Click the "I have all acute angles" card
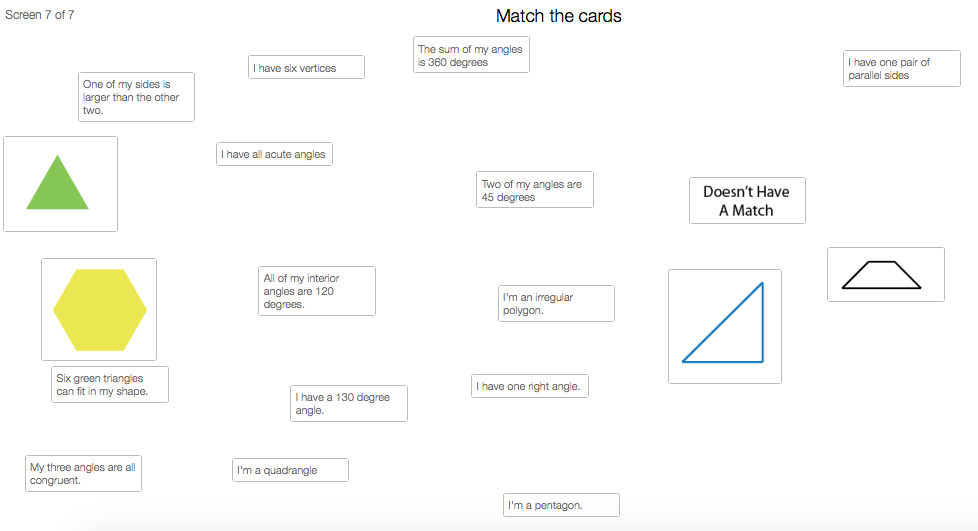The height and width of the screenshot is (531, 978). (x=273, y=154)
